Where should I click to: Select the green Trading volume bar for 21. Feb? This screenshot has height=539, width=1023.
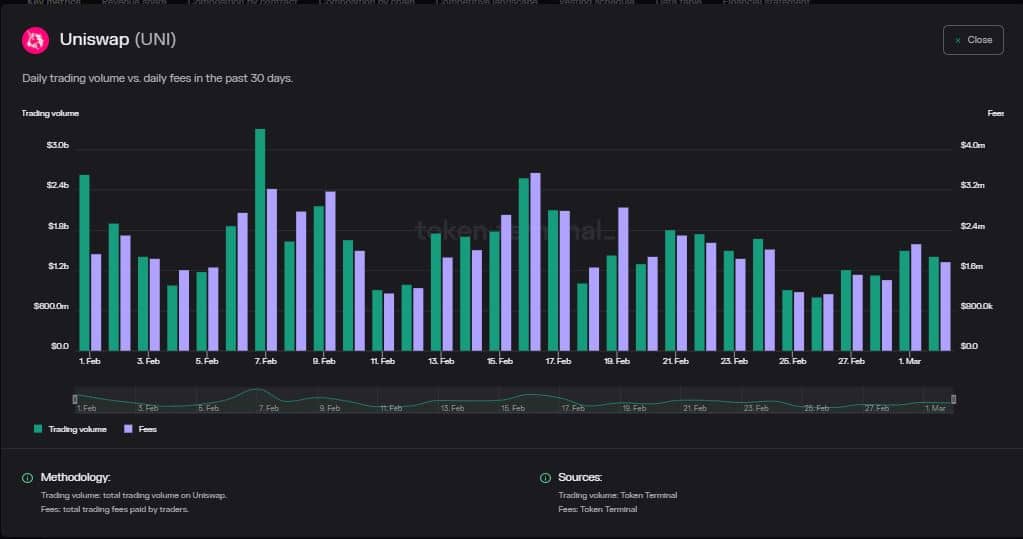click(x=670, y=290)
